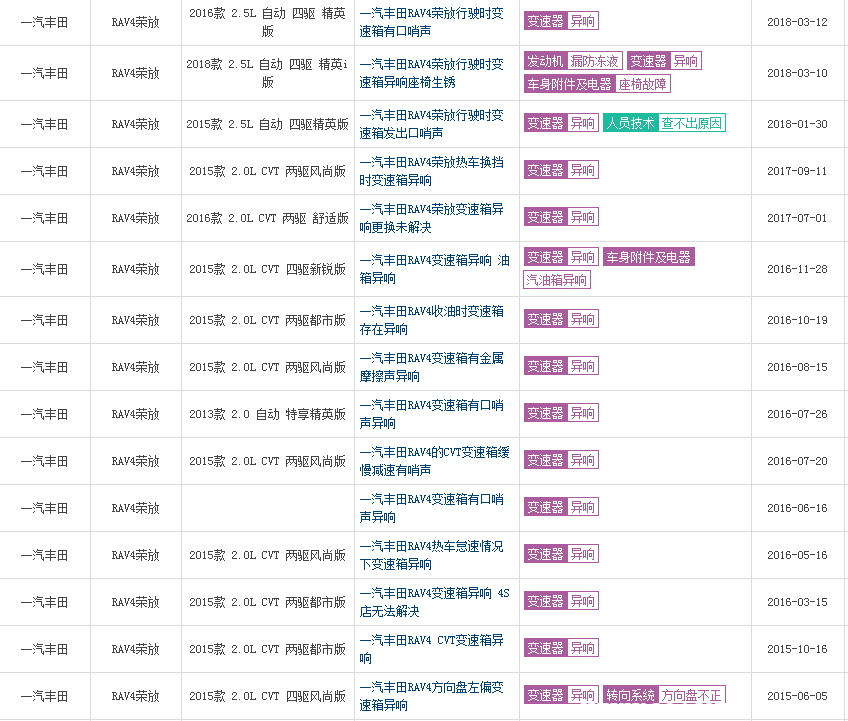Click the 转向系统 category tag
The image size is (848, 721).
(x=631, y=695)
